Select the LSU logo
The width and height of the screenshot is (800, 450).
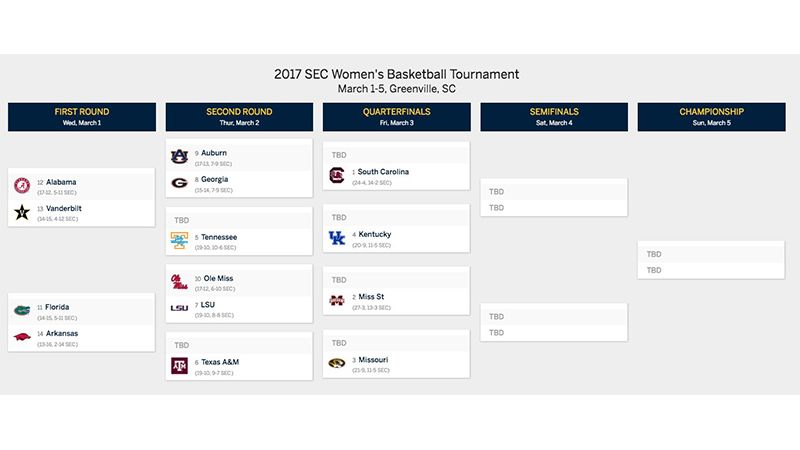pyautogui.click(x=179, y=308)
